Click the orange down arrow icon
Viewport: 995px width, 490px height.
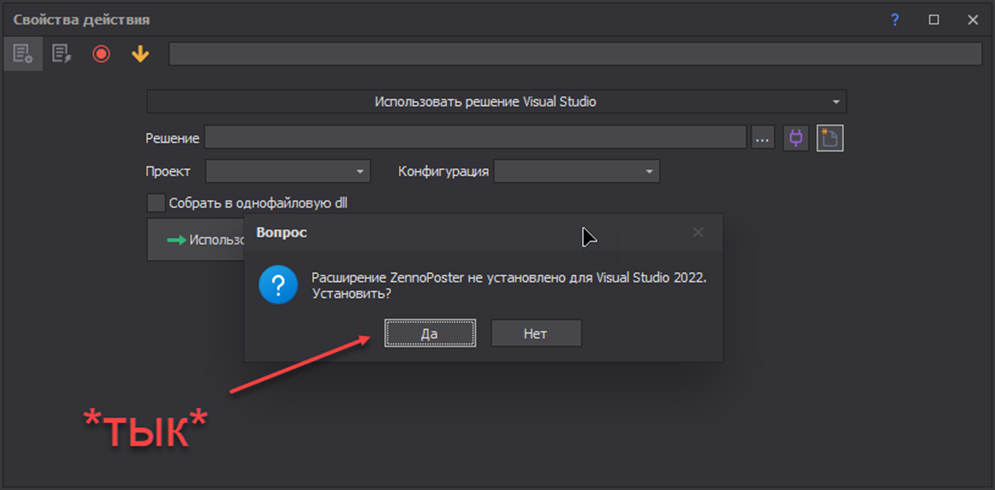(140, 54)
